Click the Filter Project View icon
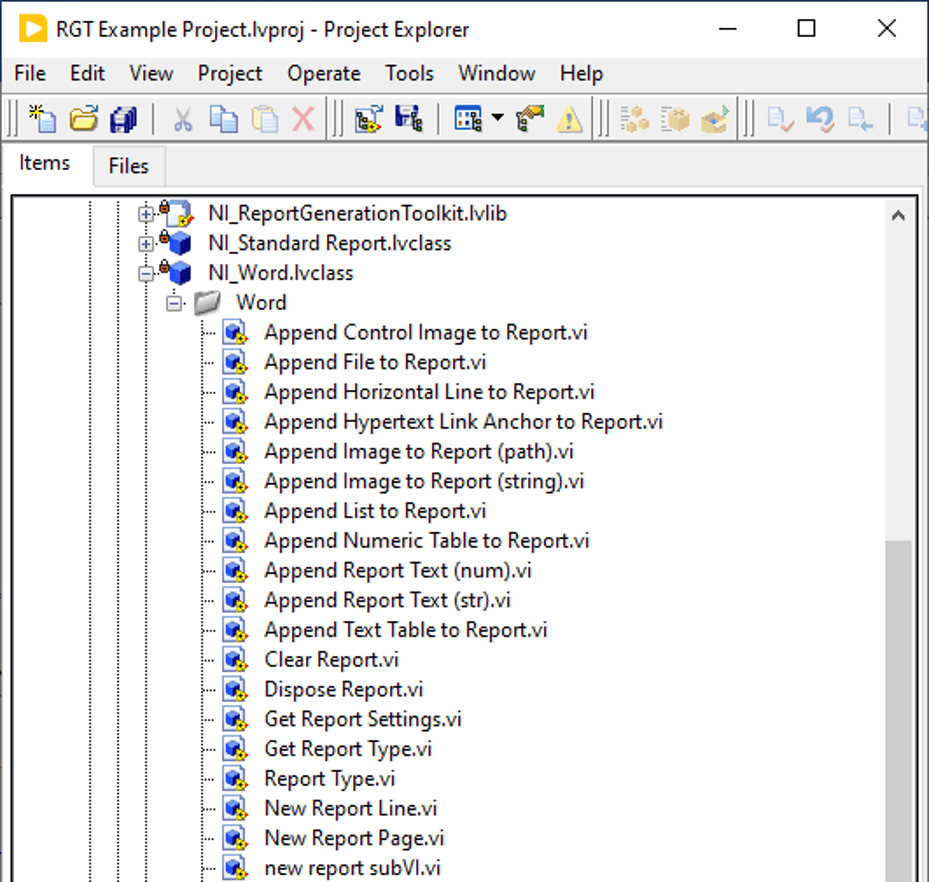The height and width of the screenshot is (882, 929). coord(468,118)
